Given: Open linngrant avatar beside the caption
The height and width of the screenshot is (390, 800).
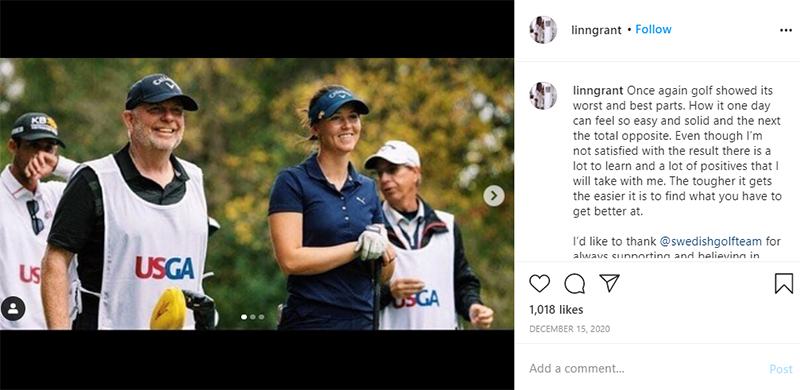Looking at the screenshot, I should point(543,95).
